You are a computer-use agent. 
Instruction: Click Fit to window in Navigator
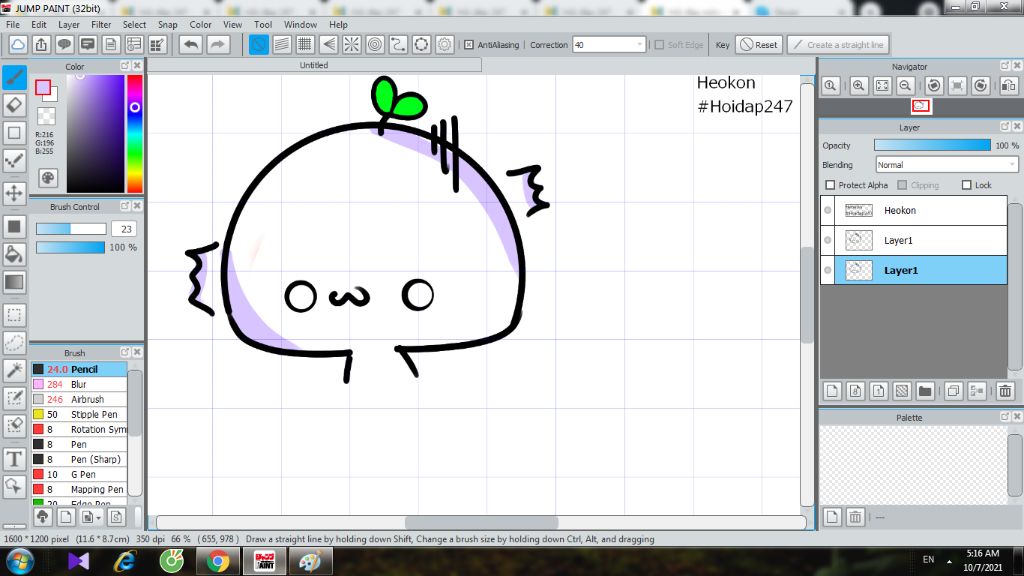click(x=882, y=86)
